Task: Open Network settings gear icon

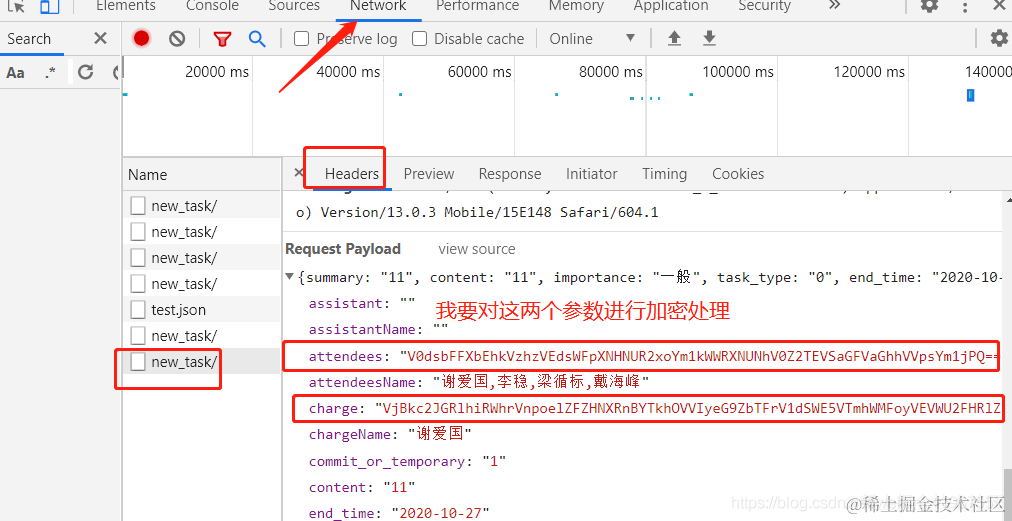Action: [1000, 39]
